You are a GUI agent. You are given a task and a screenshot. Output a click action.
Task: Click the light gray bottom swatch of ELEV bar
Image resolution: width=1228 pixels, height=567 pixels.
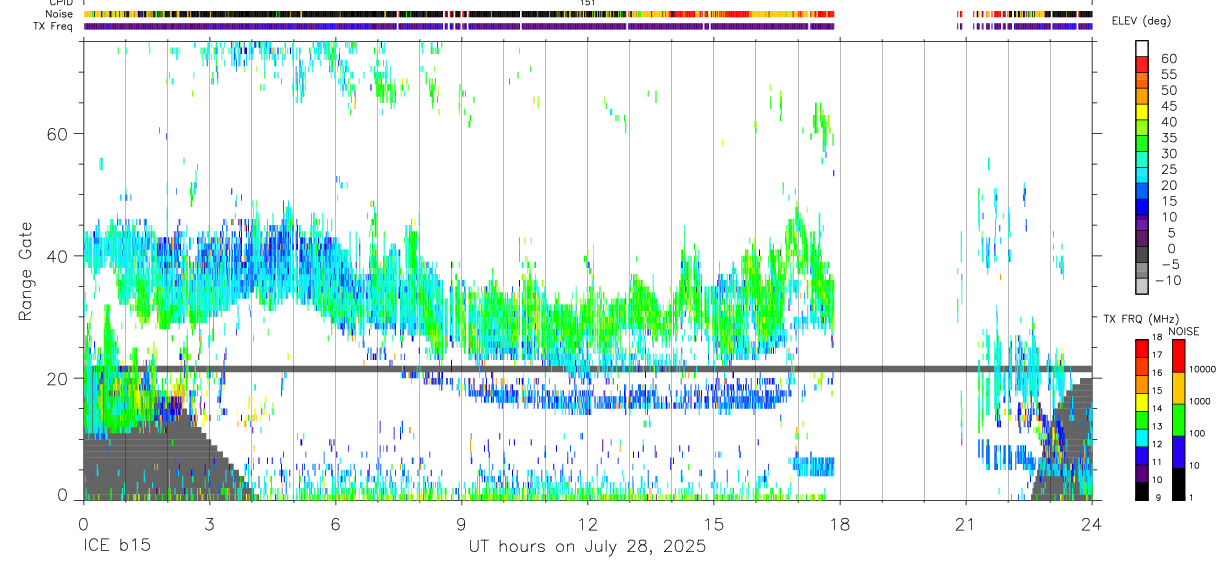tap(1142, 287)
